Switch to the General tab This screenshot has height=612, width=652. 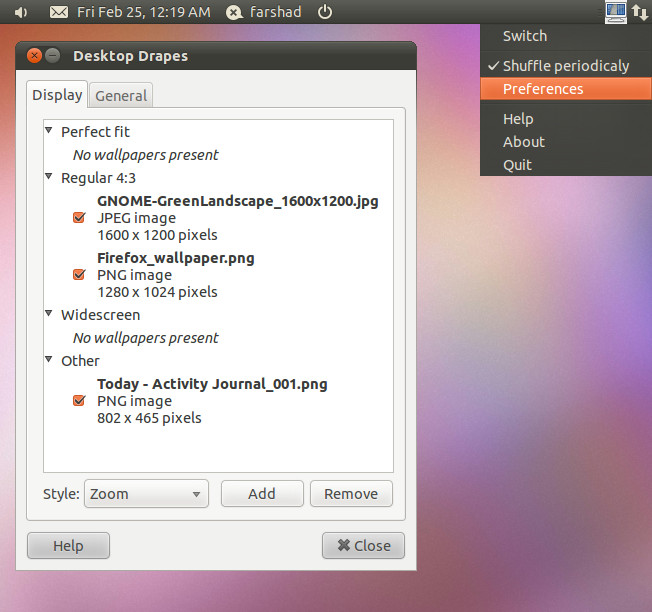pyautogui.click(x=121, y=96)
